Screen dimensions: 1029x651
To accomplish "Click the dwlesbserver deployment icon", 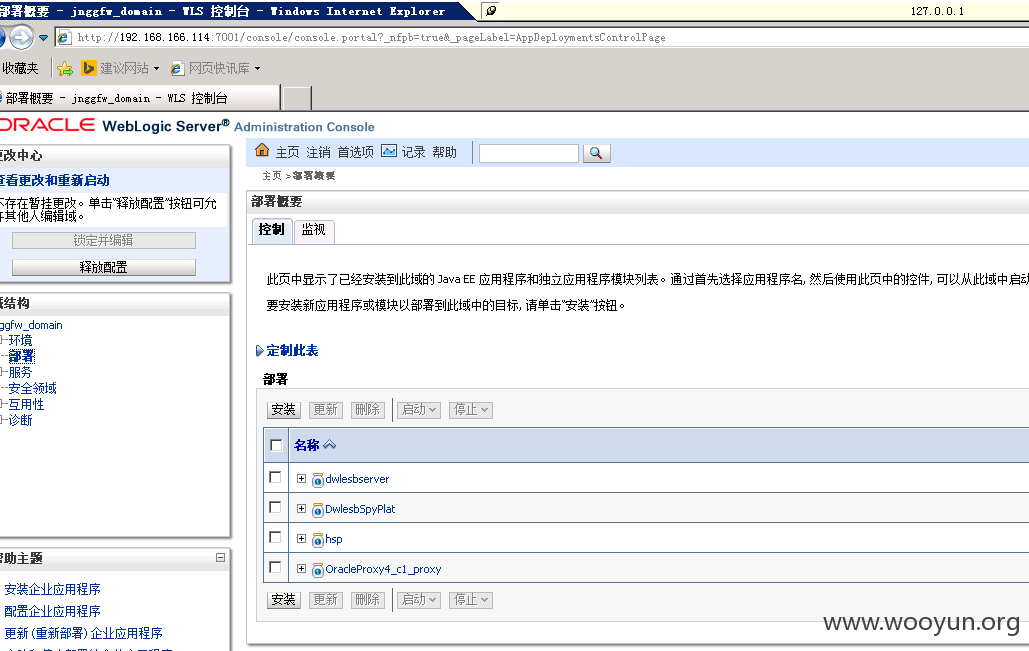I will (x=318, y=480).
